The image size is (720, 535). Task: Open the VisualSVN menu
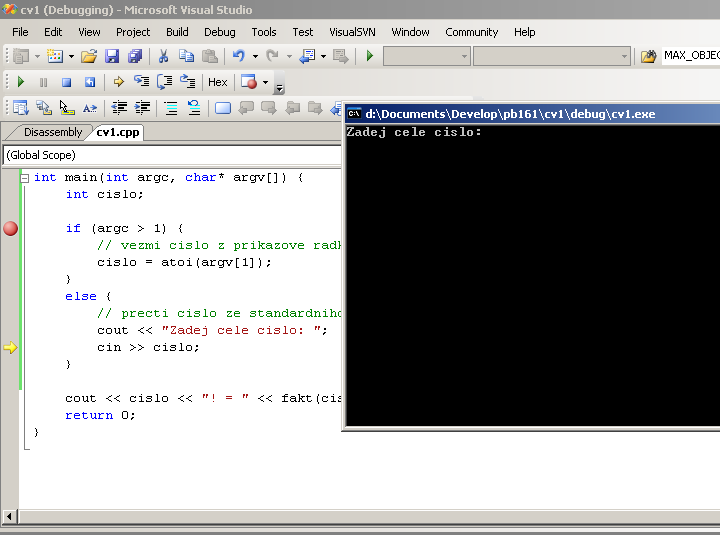352,32
